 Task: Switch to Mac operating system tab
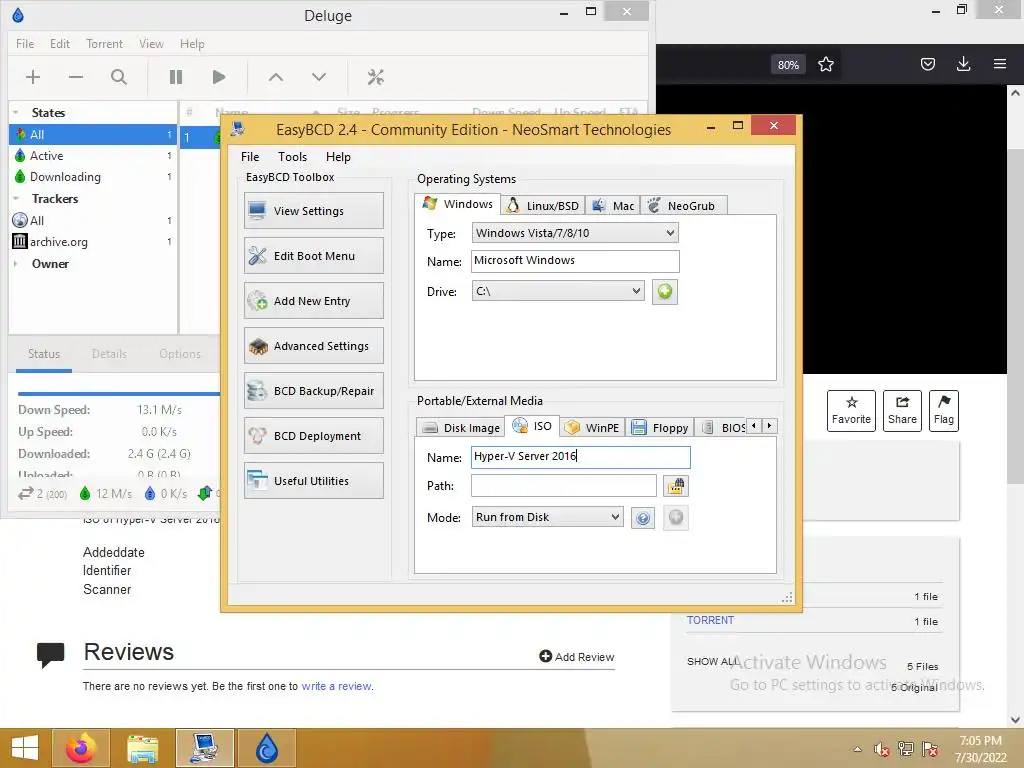(613, 206)
